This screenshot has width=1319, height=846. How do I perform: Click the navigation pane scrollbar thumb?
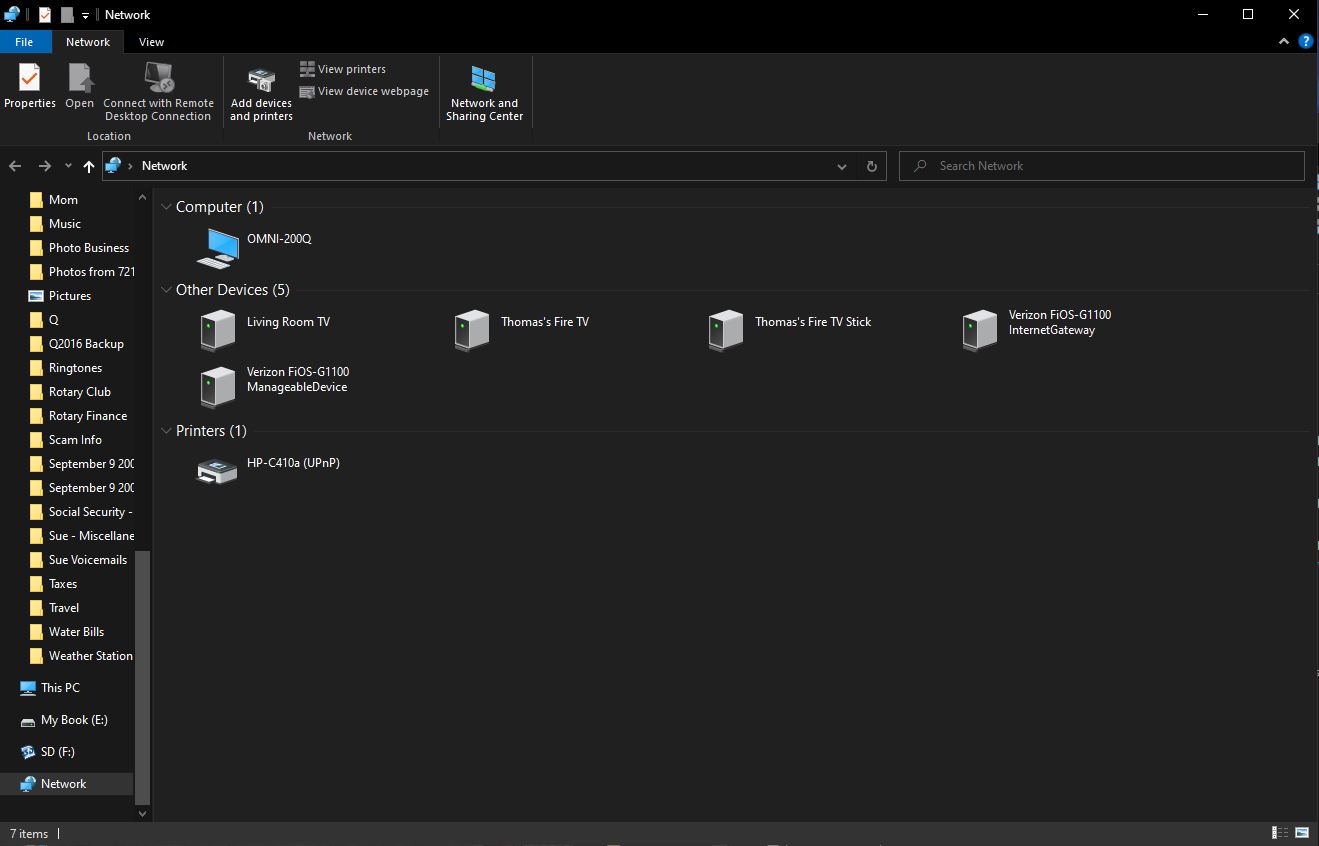click(x=142, y=677)
